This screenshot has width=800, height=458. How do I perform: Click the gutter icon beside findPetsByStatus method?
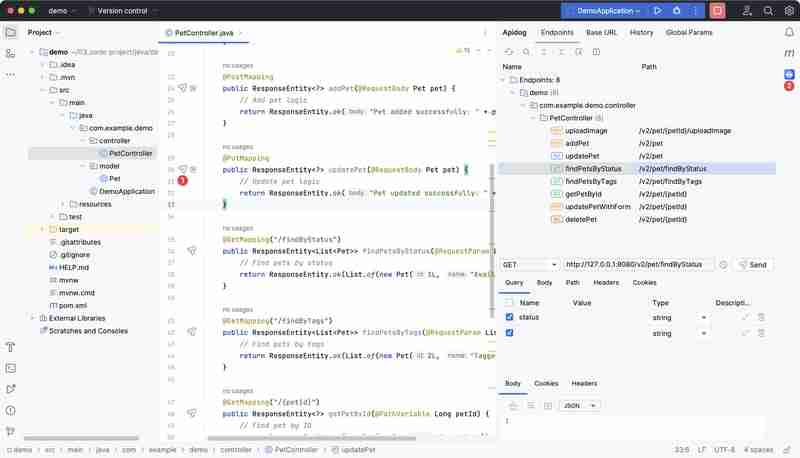tap(192, 251)
